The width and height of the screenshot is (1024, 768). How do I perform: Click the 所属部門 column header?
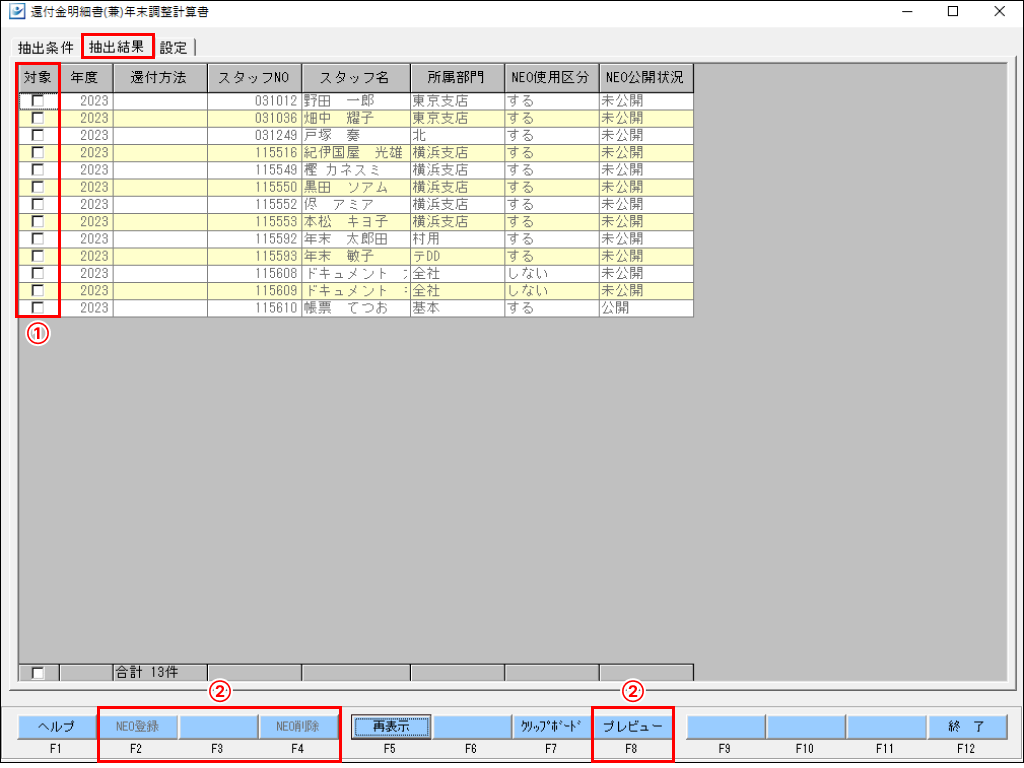457,78
